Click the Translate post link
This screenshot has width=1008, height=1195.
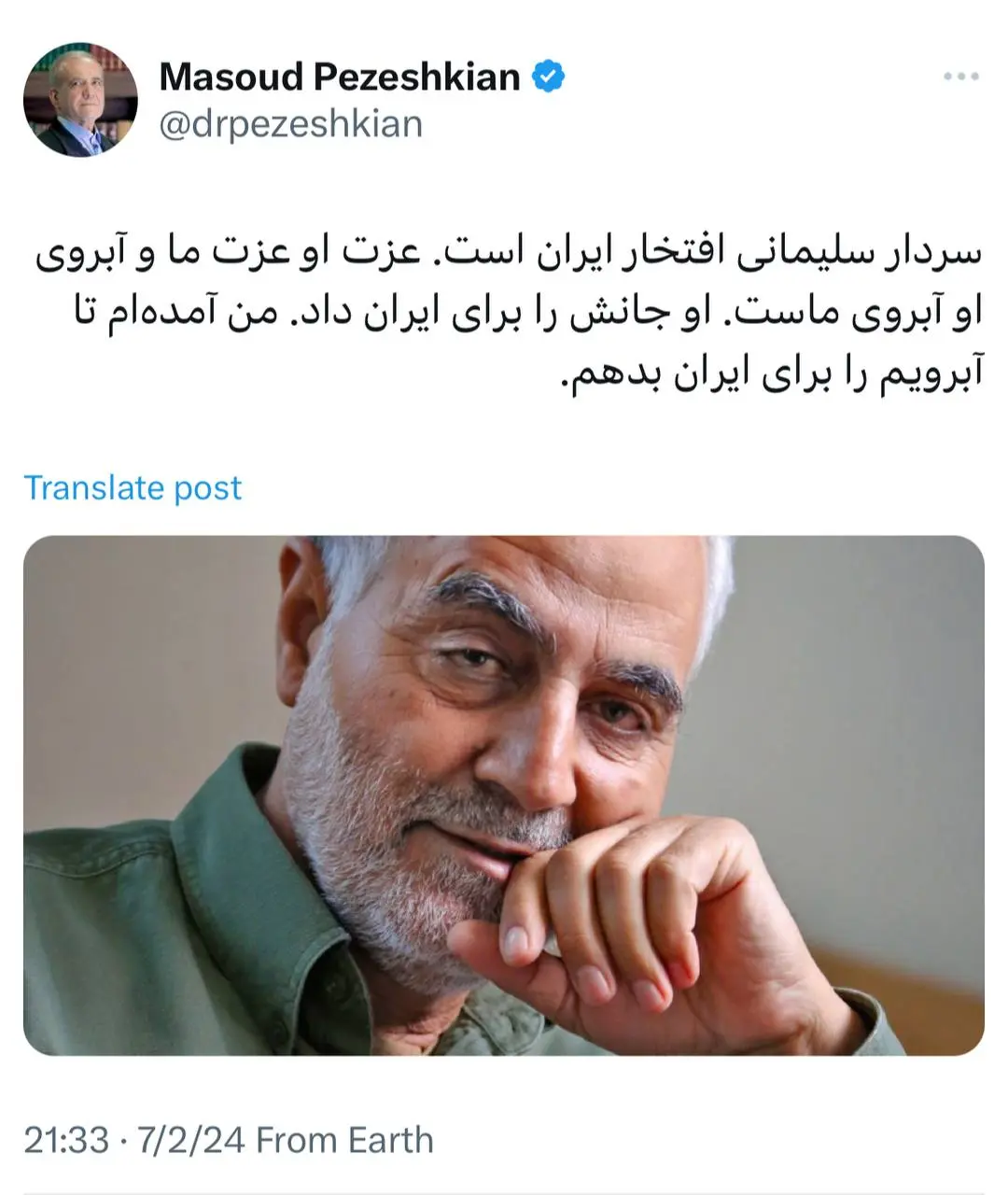(x=133, y=487)
